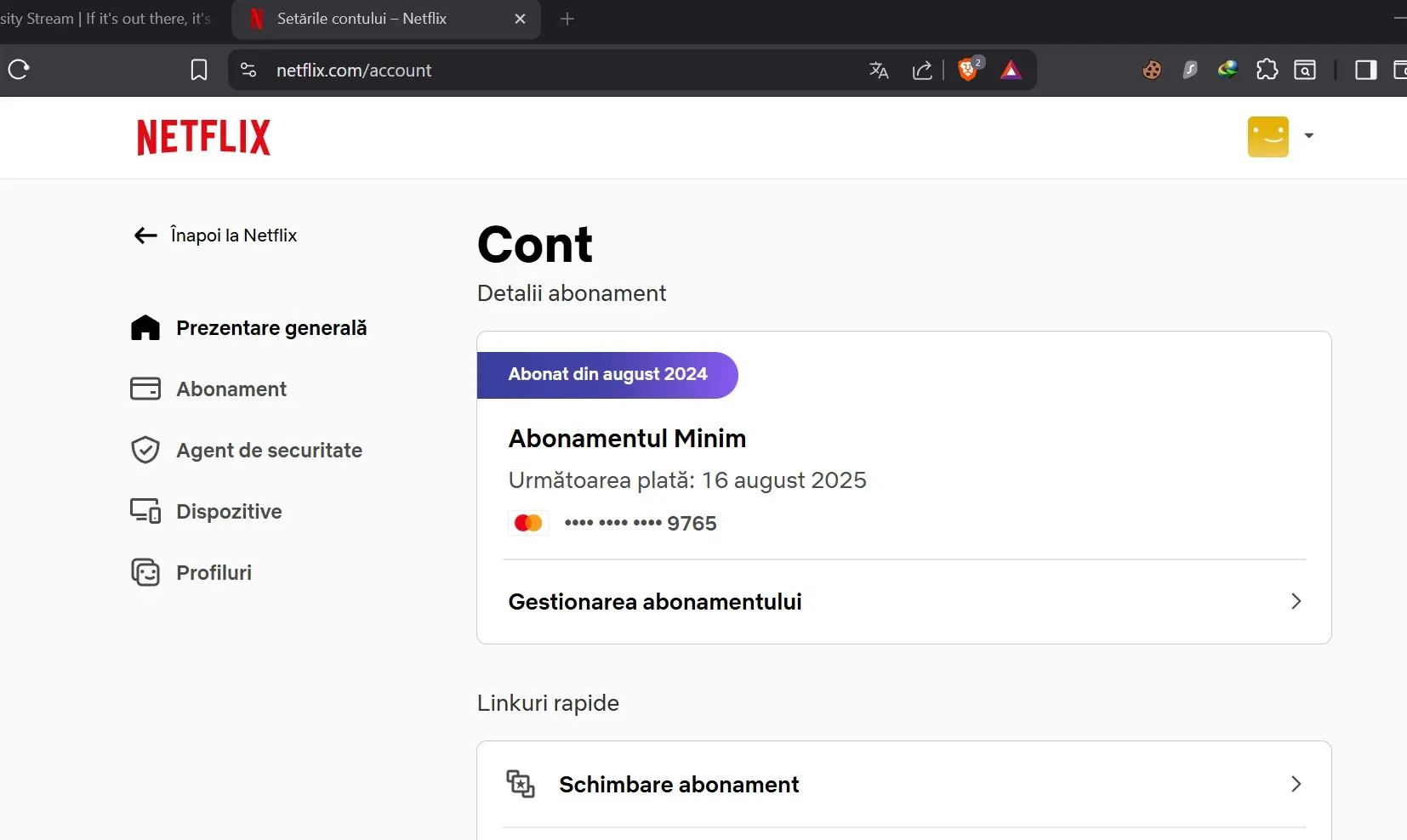Open the Abonament menu item
The height and width of the screenshot is (840, 1407).
(x=231, y=389)
